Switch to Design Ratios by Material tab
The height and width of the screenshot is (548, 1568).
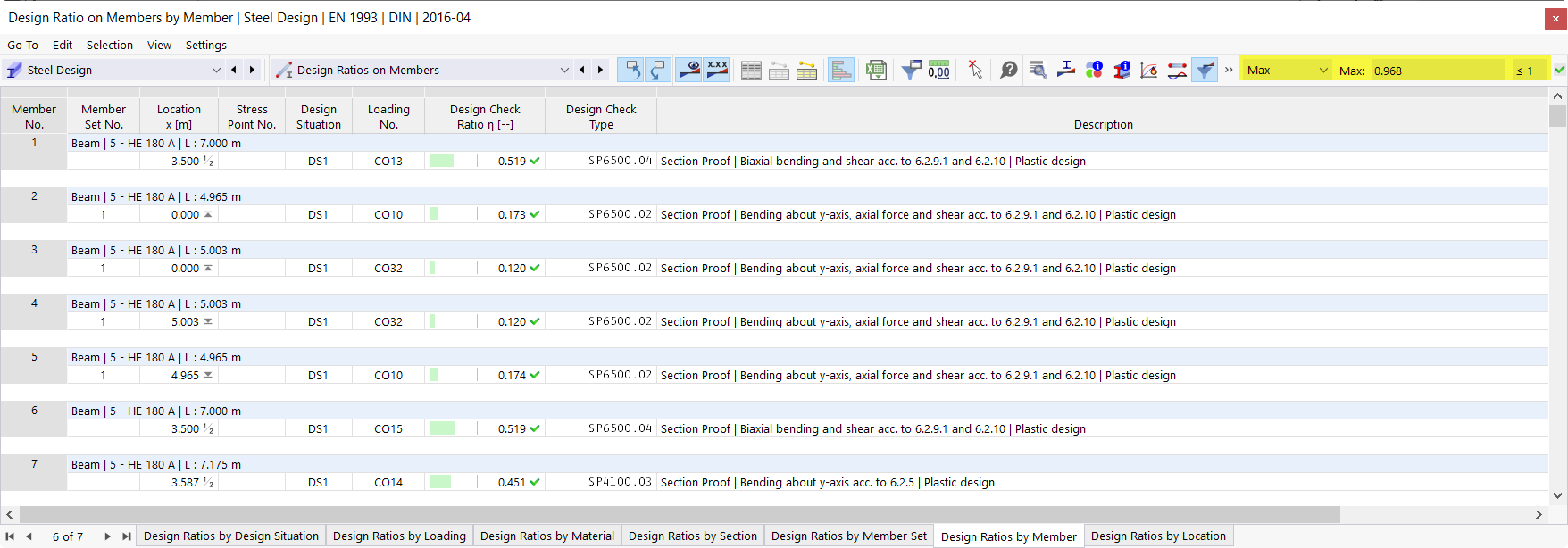click(x=547, y=536)
